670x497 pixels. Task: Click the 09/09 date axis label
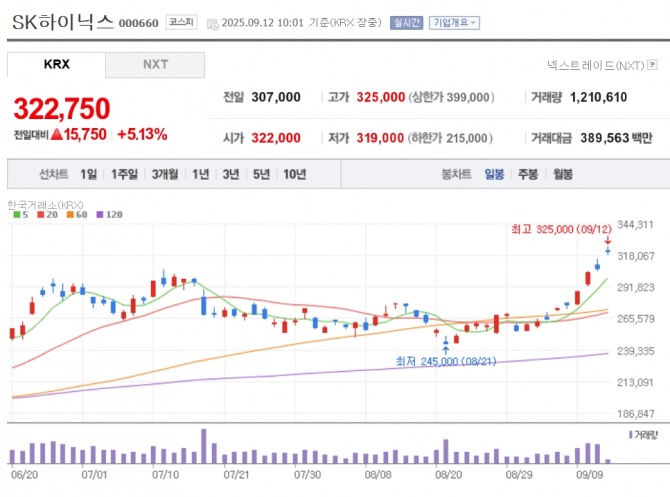pyautogui.click(x=590, y=475)
